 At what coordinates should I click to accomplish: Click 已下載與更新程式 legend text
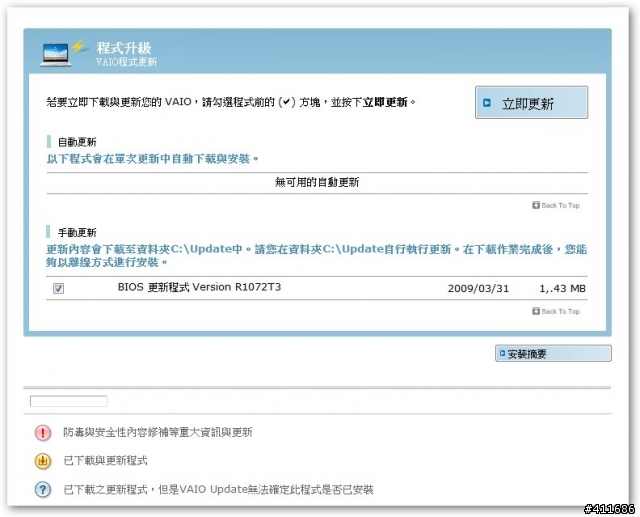click(105, 461)
